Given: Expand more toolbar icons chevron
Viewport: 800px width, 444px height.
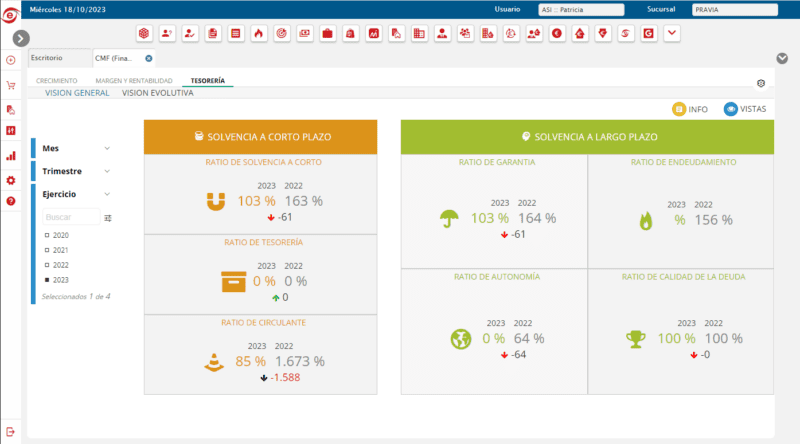Looking at the screenshot, I should coord(672,34).
